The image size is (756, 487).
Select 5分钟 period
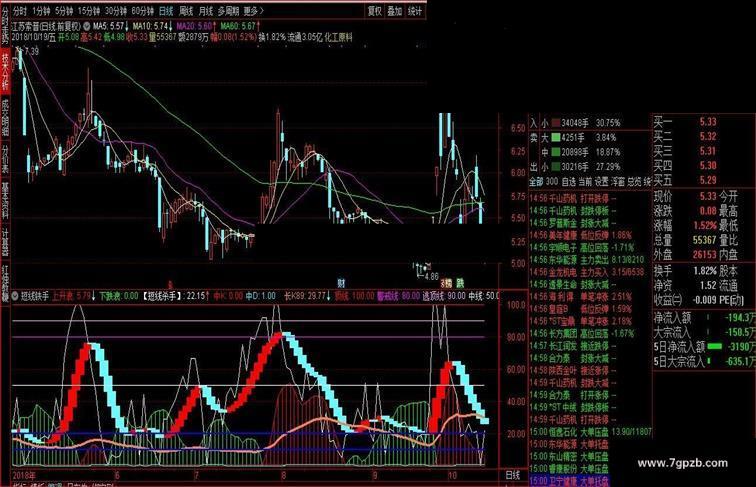tap(64, 11)
